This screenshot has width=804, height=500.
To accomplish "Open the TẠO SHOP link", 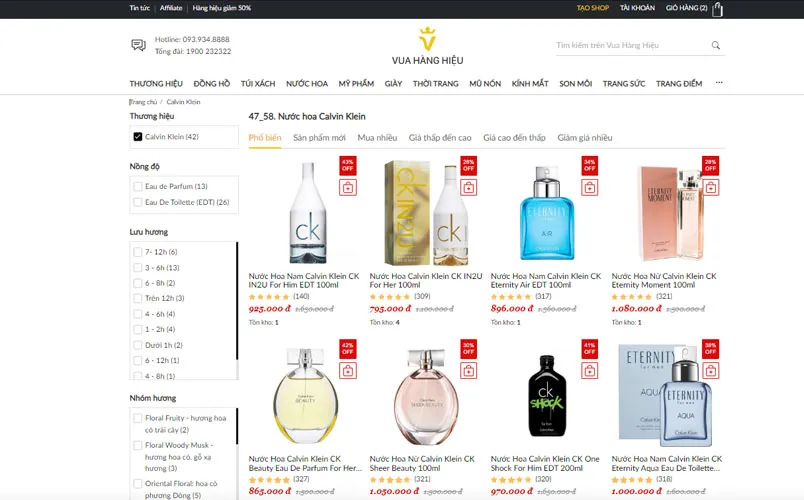I will pos(593,8).
